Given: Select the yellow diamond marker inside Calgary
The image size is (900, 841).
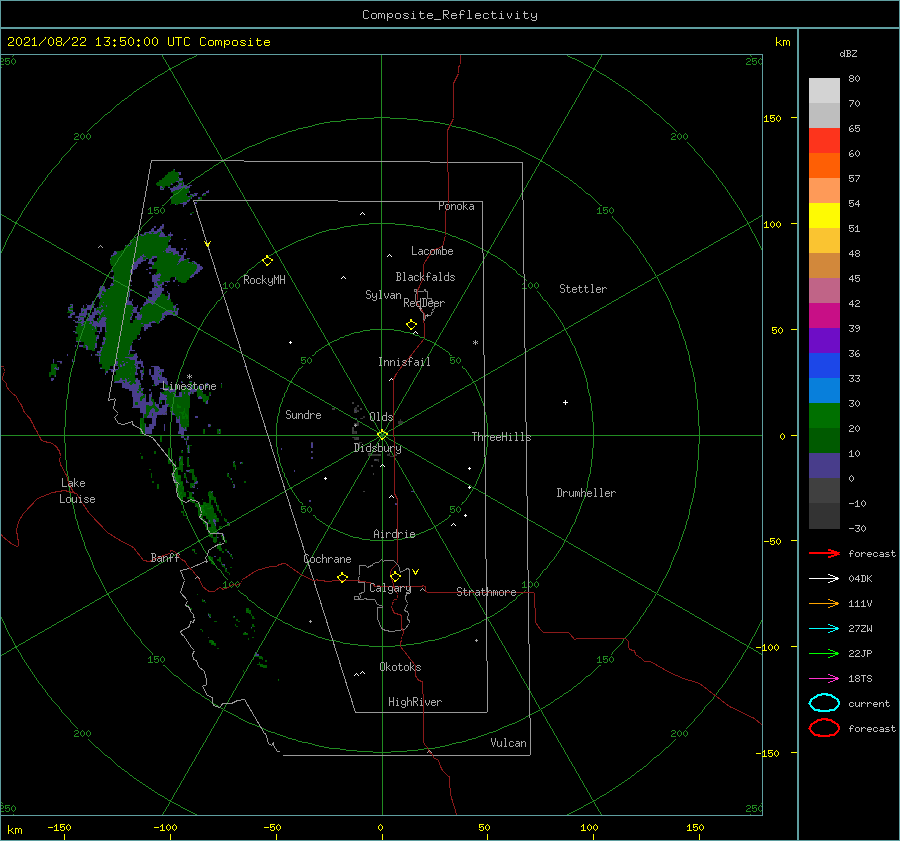Looking at the screenshot, I should tap(395, 576).
